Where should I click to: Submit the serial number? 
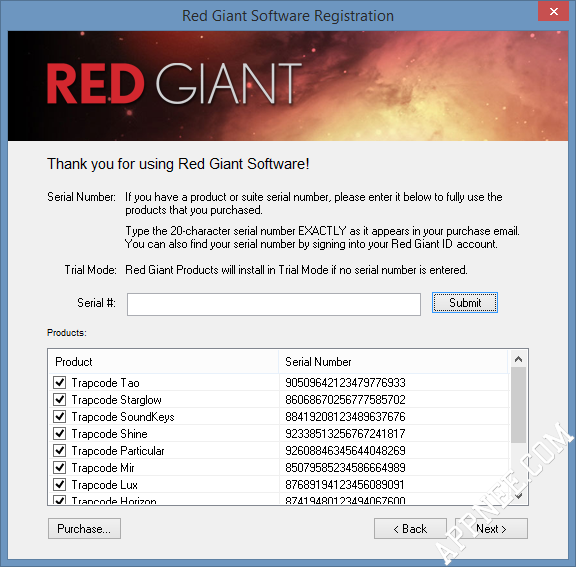coord(465,303)
